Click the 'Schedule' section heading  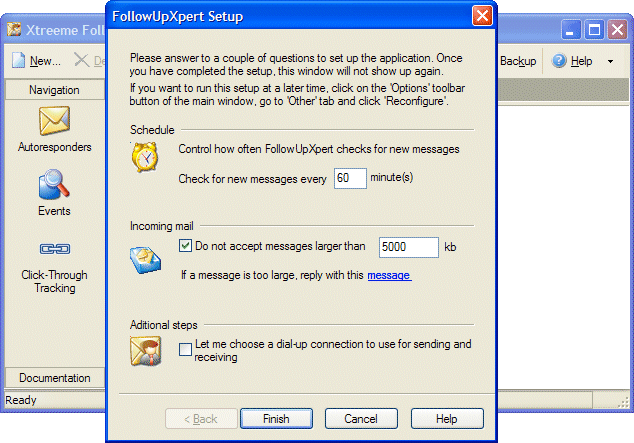(x=152, y=130)
